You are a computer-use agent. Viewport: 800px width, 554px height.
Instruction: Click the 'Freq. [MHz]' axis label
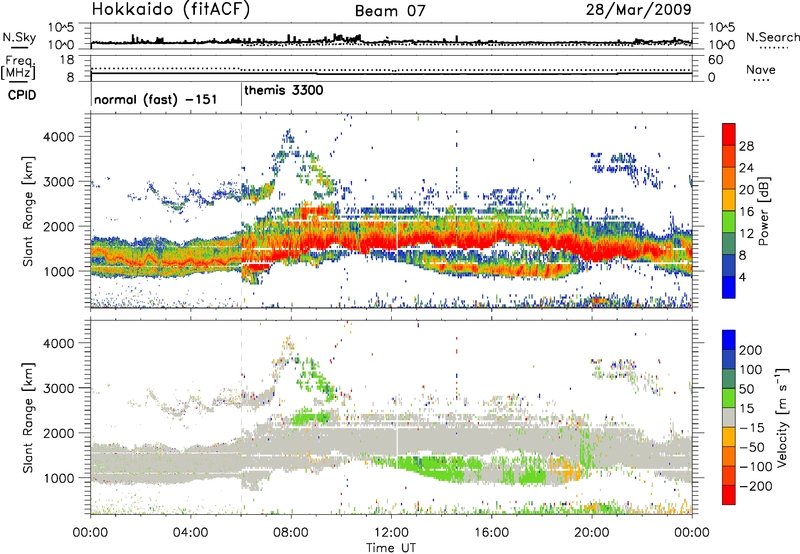pos(19,68)
